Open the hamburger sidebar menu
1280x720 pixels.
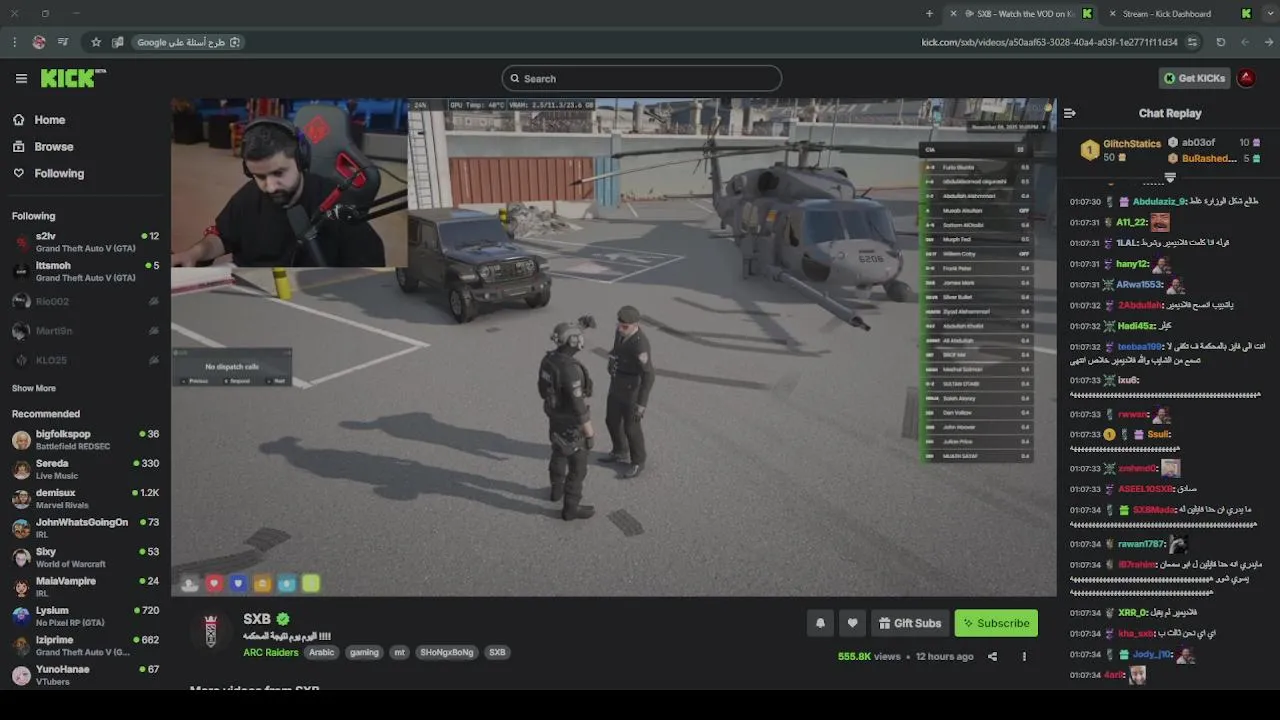pyautogui.click(x=21, y=78)
